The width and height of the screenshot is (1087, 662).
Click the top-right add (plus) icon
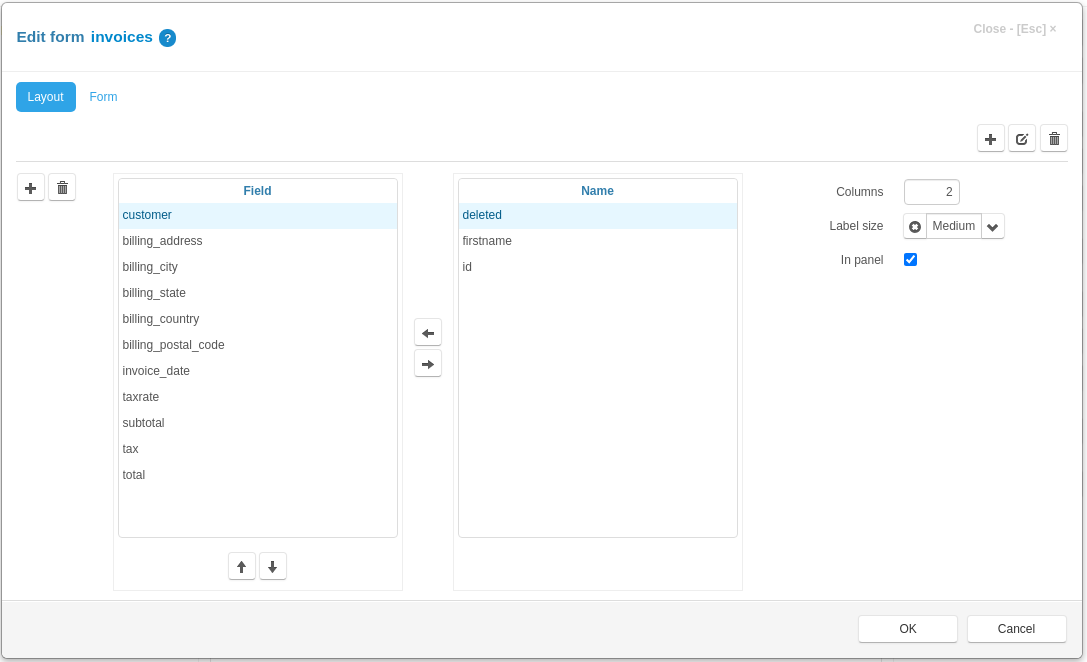(991, 139)
